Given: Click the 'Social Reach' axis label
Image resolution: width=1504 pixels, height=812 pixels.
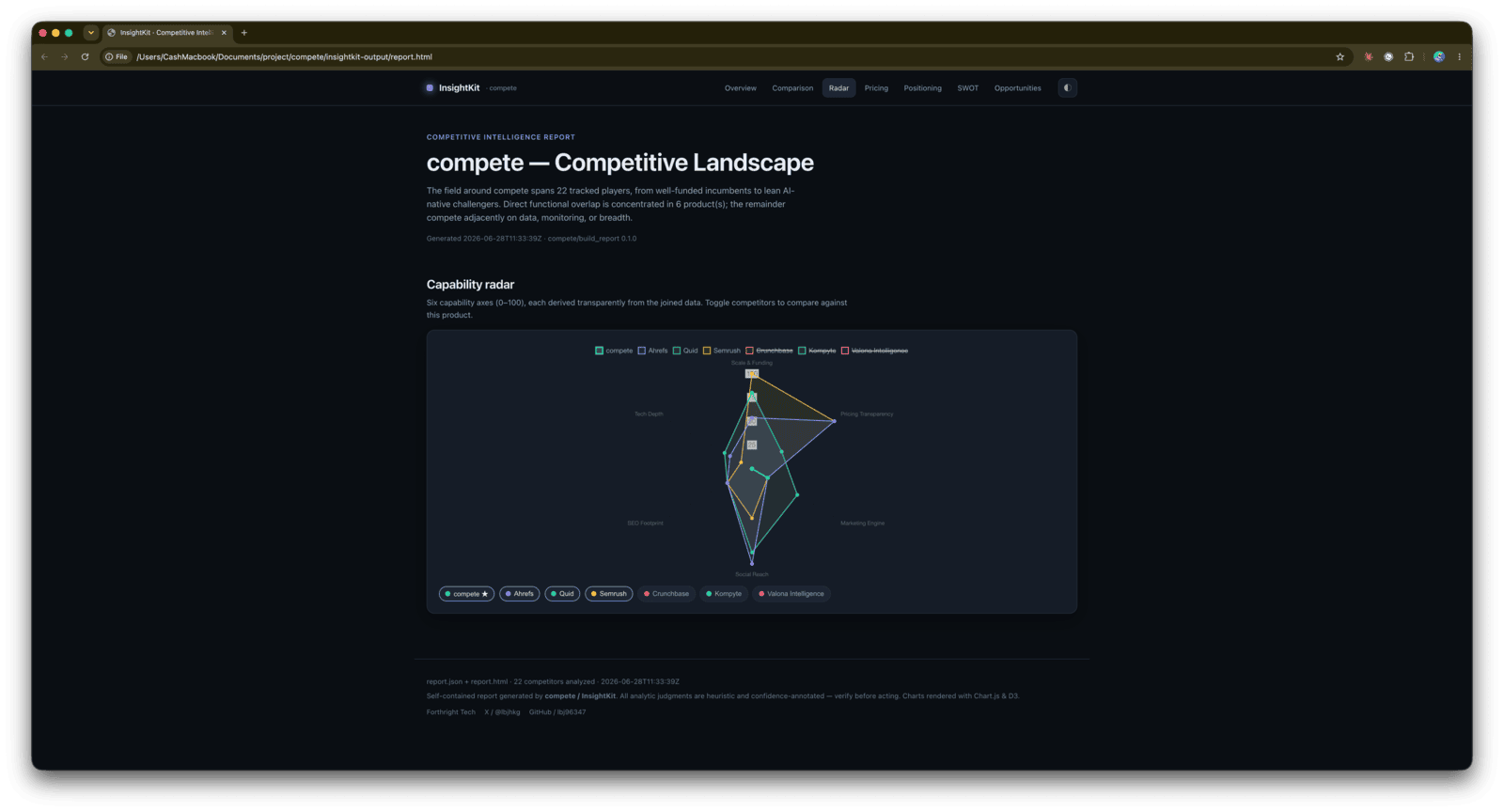Looking at the screenshot, I should [752, 574].
